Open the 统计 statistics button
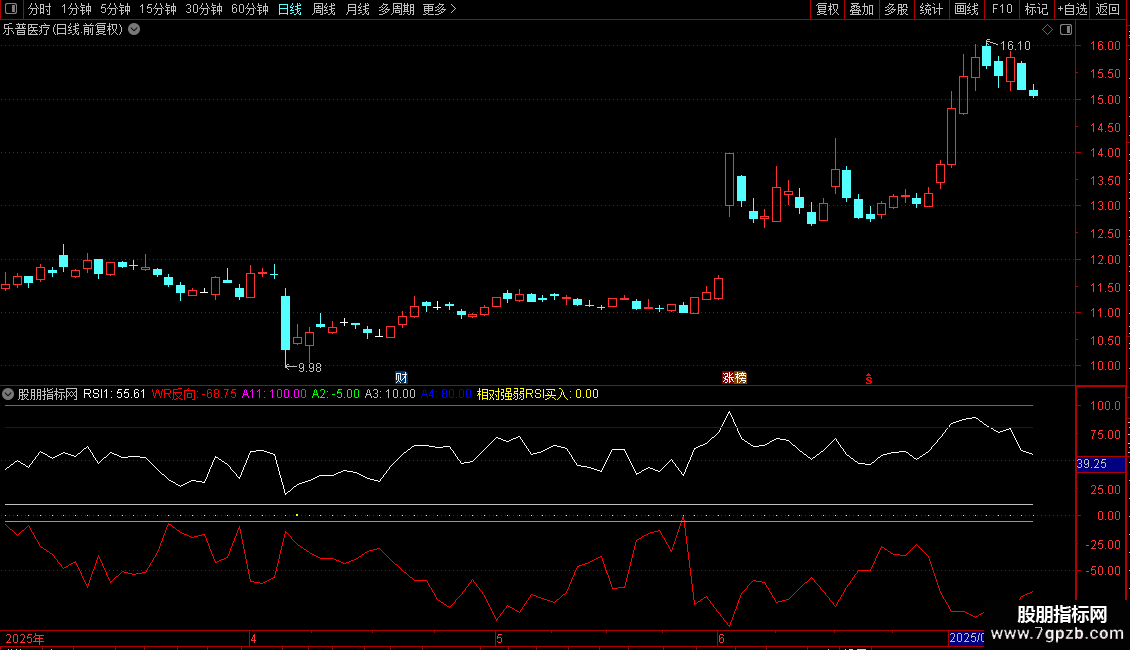1130x650 pixels. [931, 9]
